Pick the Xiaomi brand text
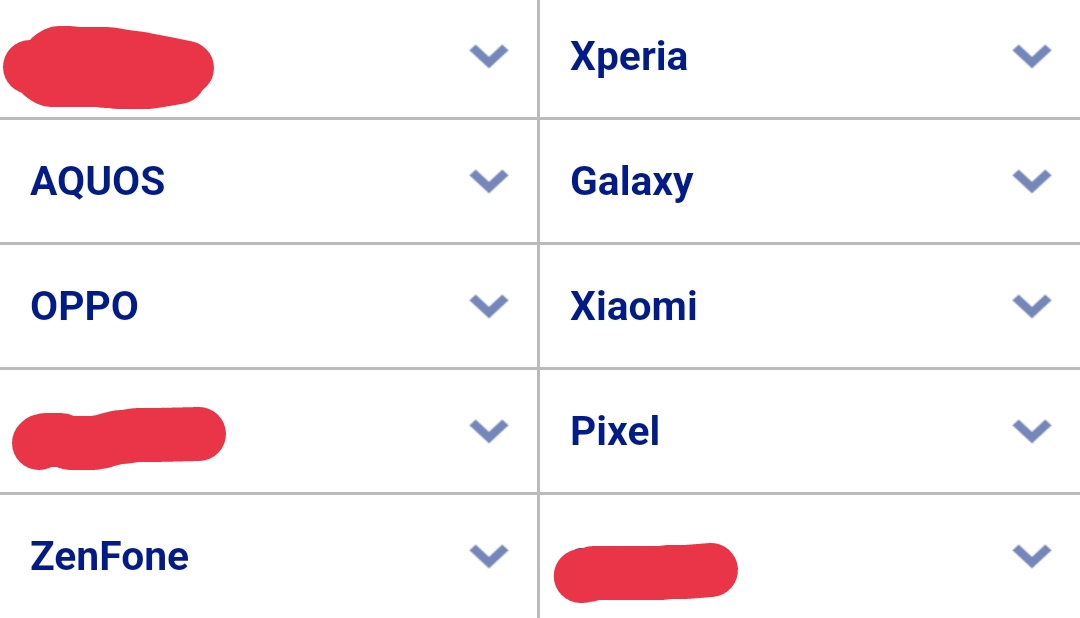 (x=633, y=306)
